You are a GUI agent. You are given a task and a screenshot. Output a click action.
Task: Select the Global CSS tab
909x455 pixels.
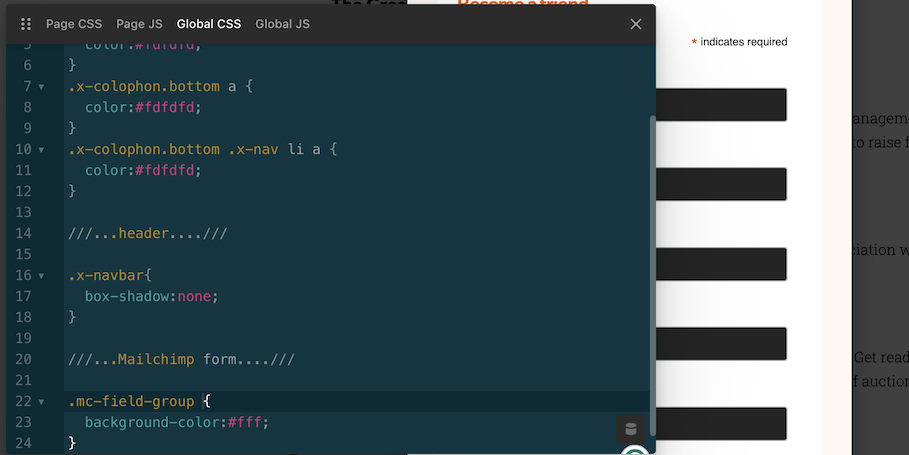click(209, 24)
